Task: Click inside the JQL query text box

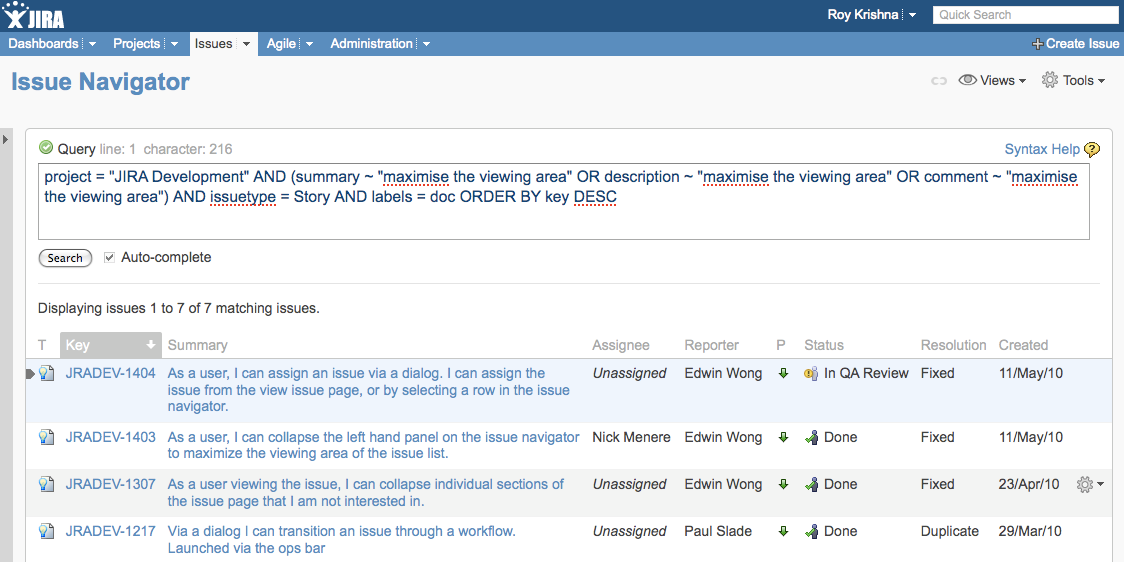Action: [563, 201]
